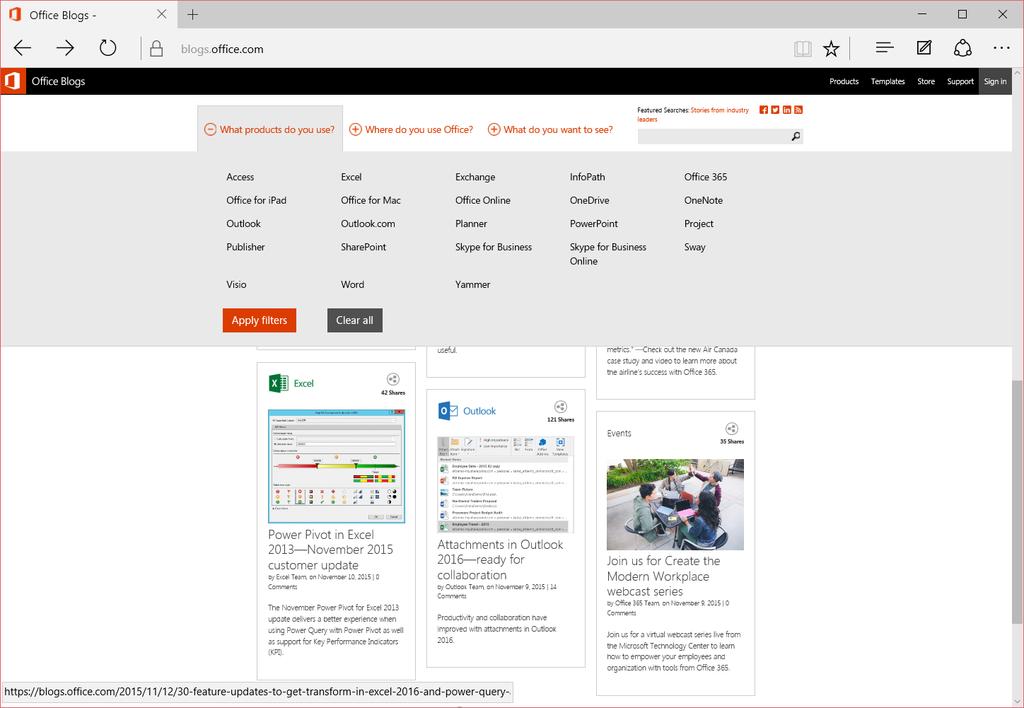Select OneDrive product filter
Viewport: 1024px width, 708px height.
[x=589, y=201]
